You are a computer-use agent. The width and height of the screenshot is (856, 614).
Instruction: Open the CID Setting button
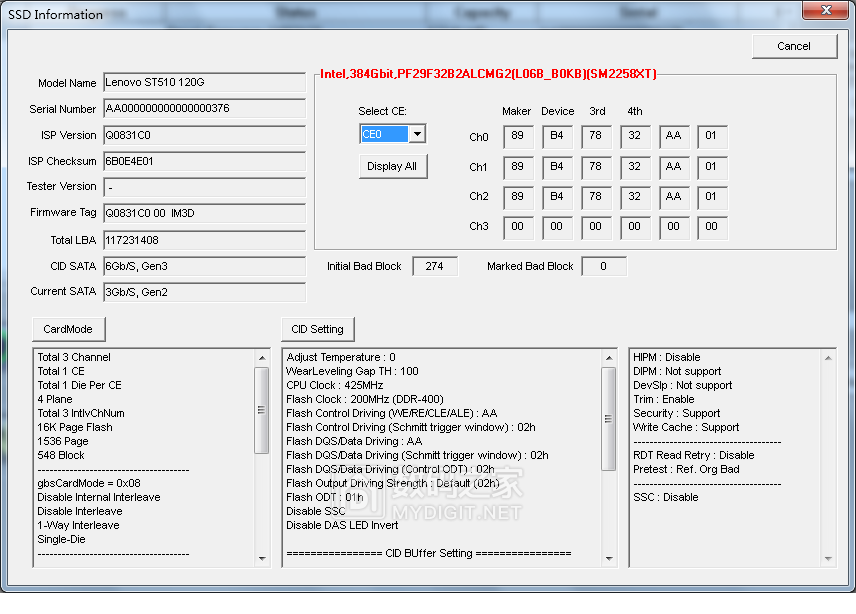coord(317,329)
